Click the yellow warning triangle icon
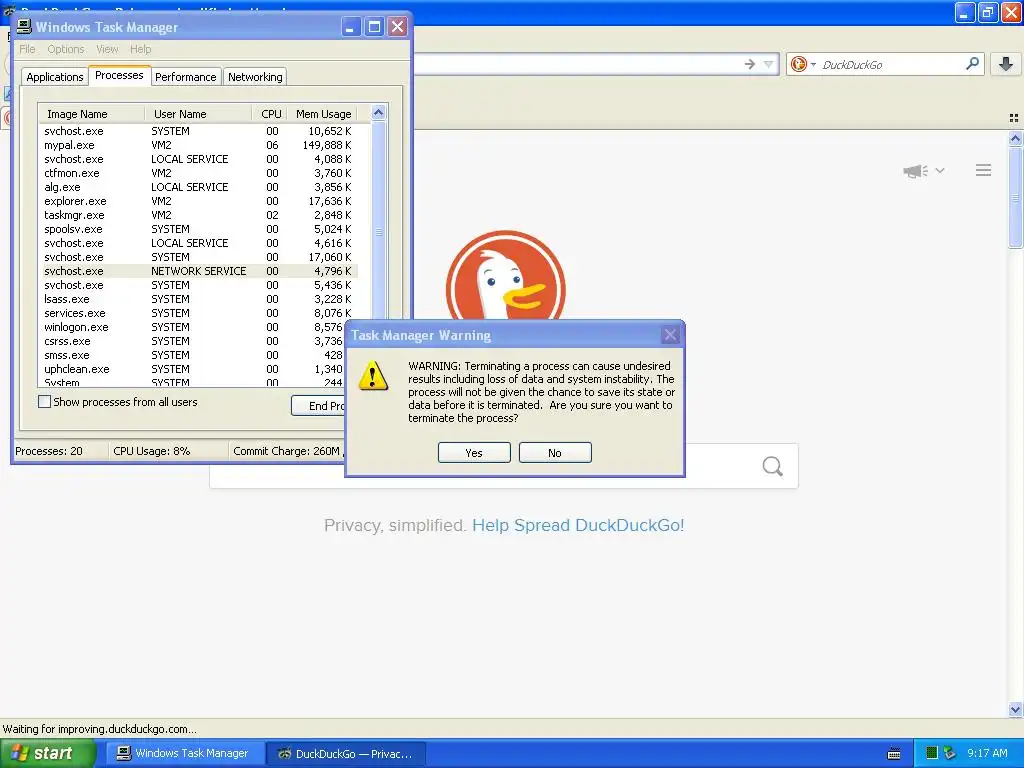Image resolution: width=1024 pixels, height=768 pixels. pos(373,377)
